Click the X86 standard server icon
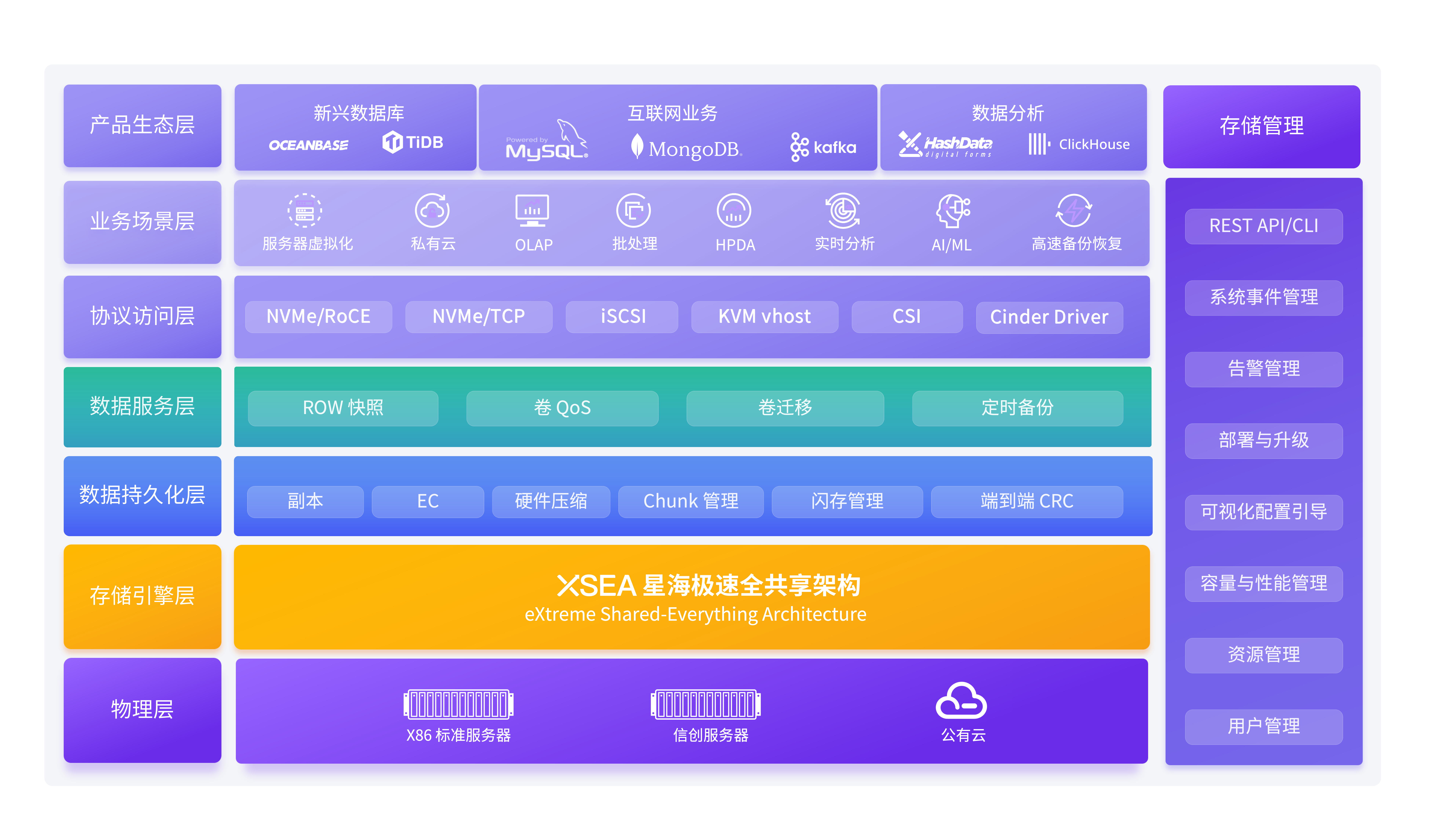Screen dimensions: 1456x819 click(458, 704)
